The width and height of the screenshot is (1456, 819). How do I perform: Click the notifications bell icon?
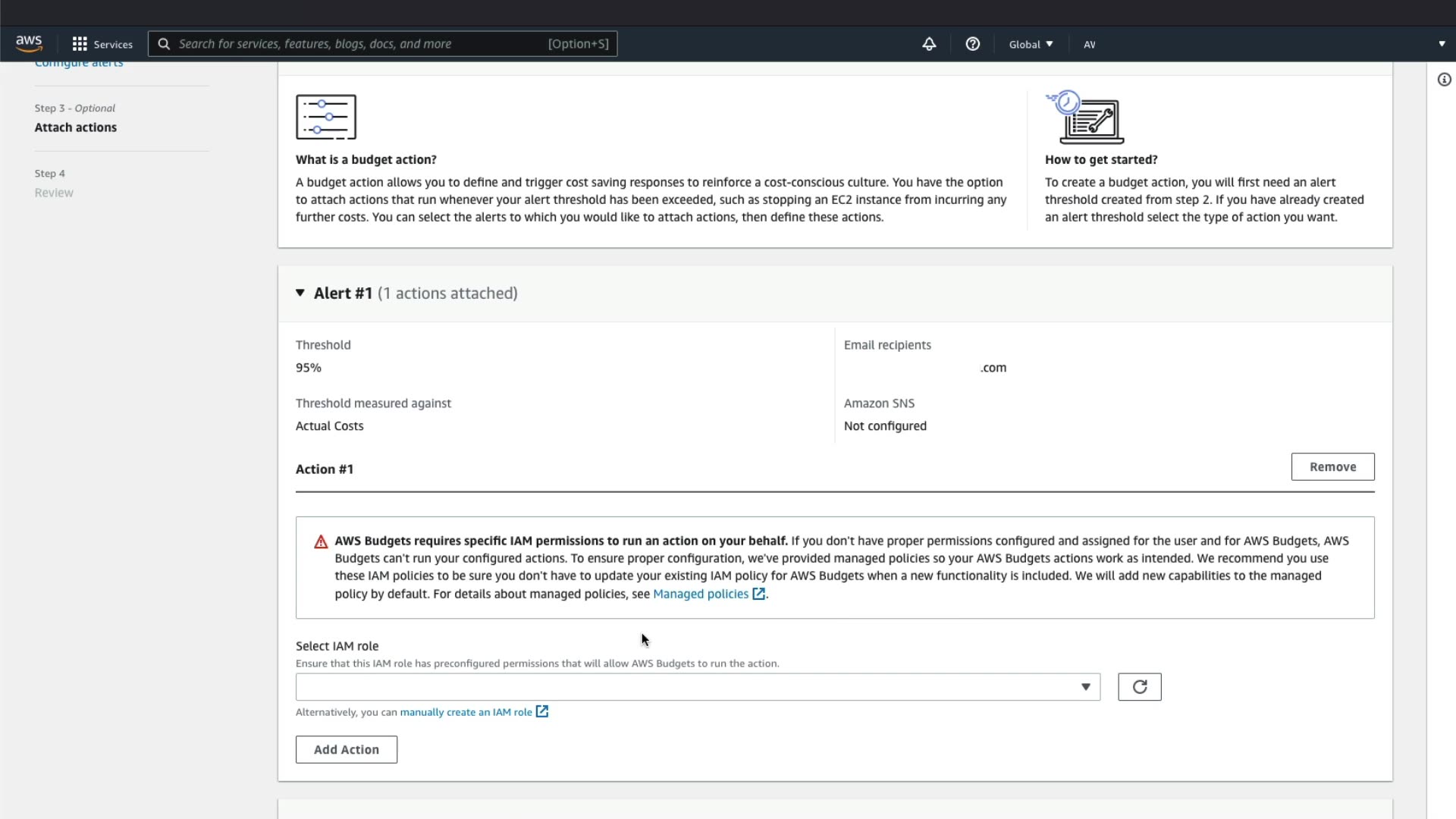tap(929, 44)
